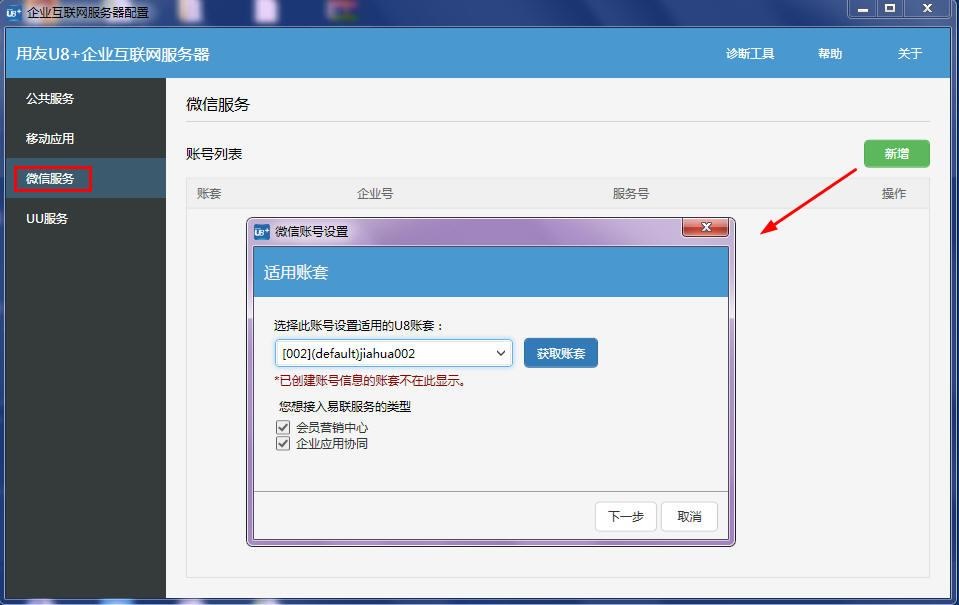Open 诊断工具 in the header

tap(750, 54)
